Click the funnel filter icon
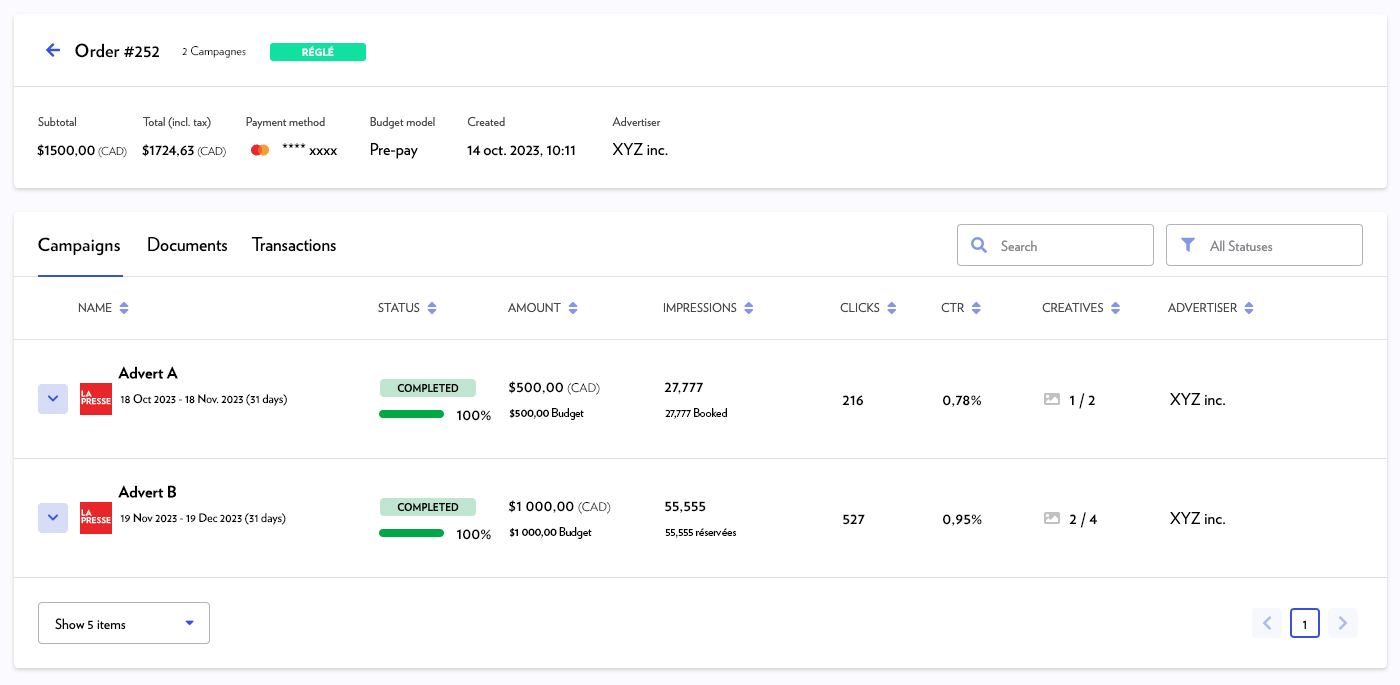1400x685 pixels. tap(1188, 245)
